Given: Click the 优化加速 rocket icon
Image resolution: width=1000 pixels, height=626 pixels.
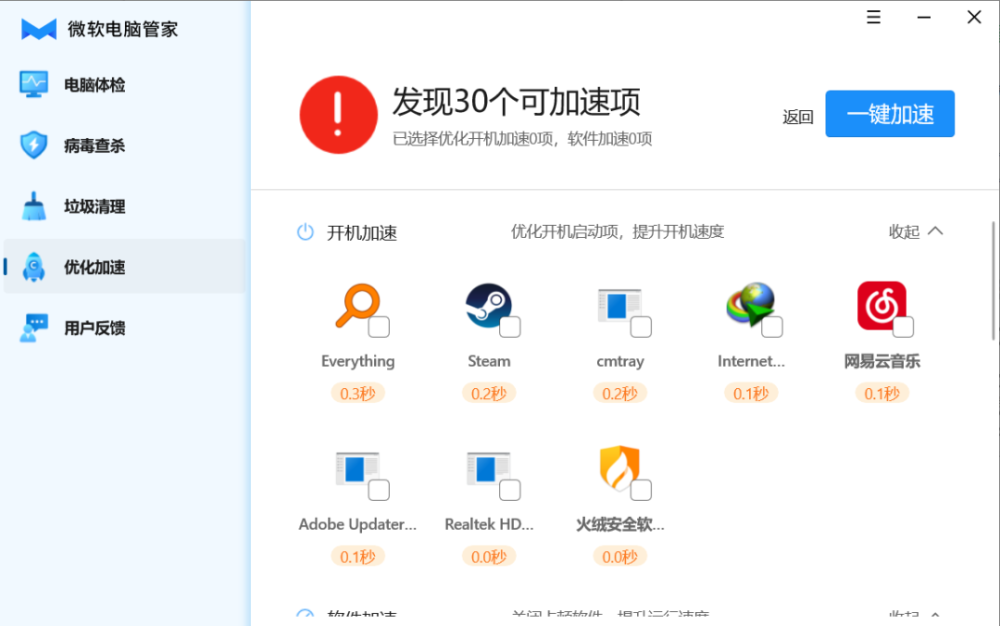Looking at the screenshot, I should [33, 266].
